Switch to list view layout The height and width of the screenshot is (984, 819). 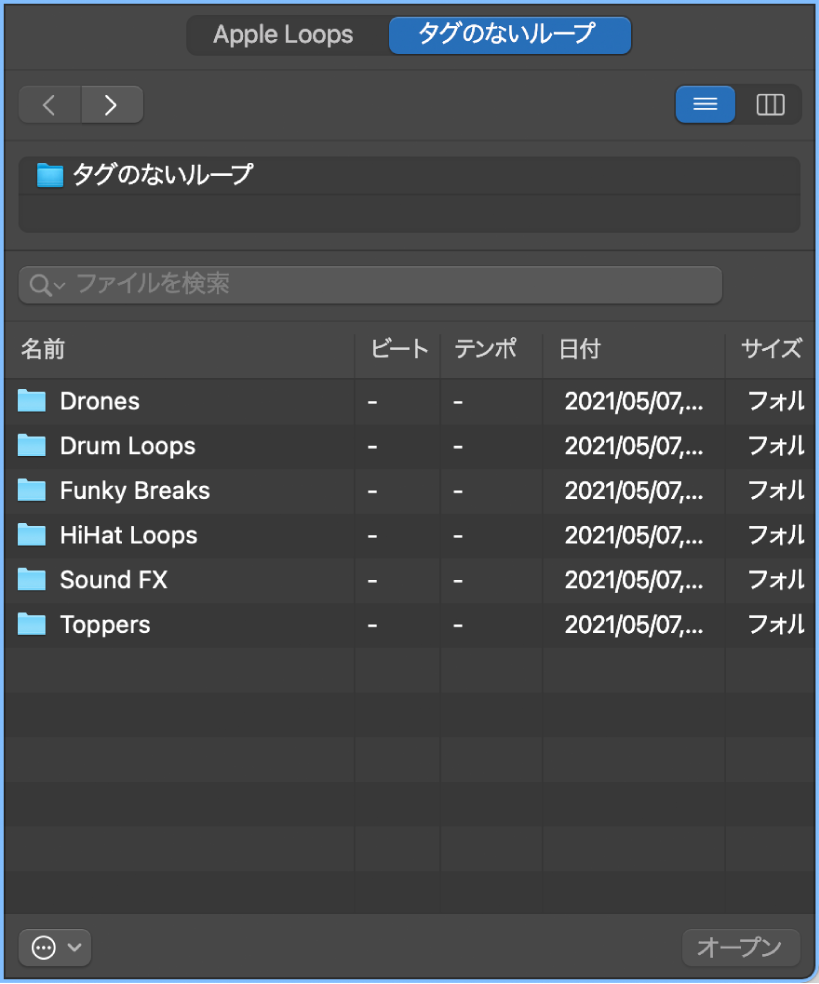coord(705,104)
